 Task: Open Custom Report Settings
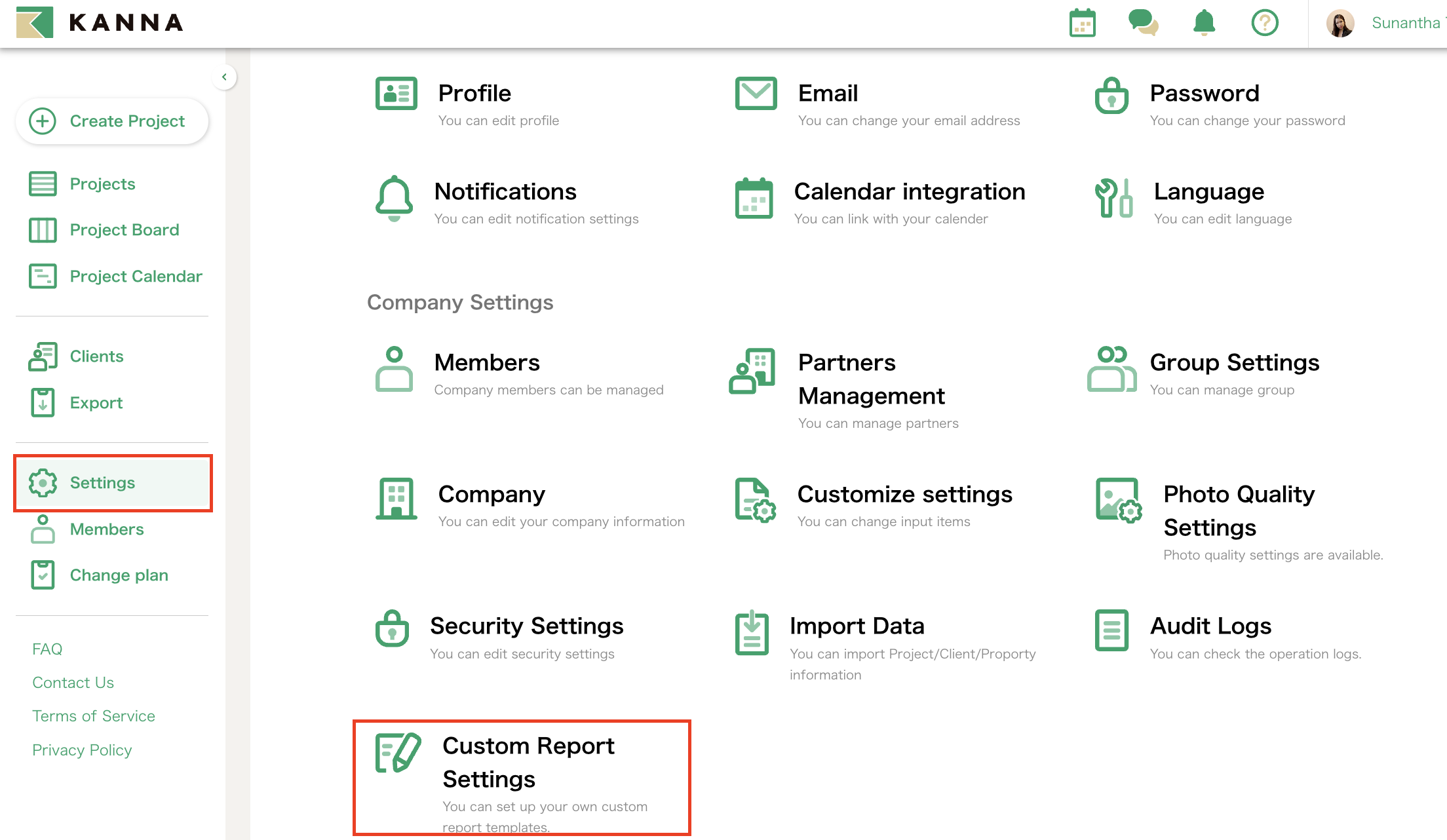pos(529,762)
